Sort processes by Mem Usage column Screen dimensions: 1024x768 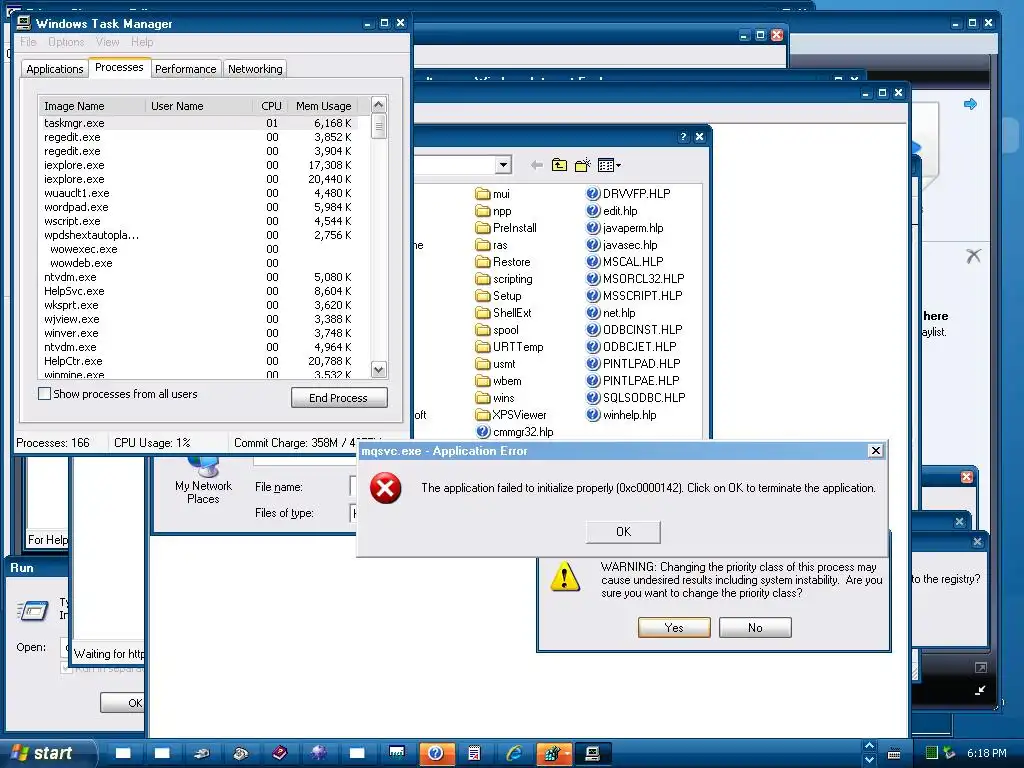[x=324, y=106]
